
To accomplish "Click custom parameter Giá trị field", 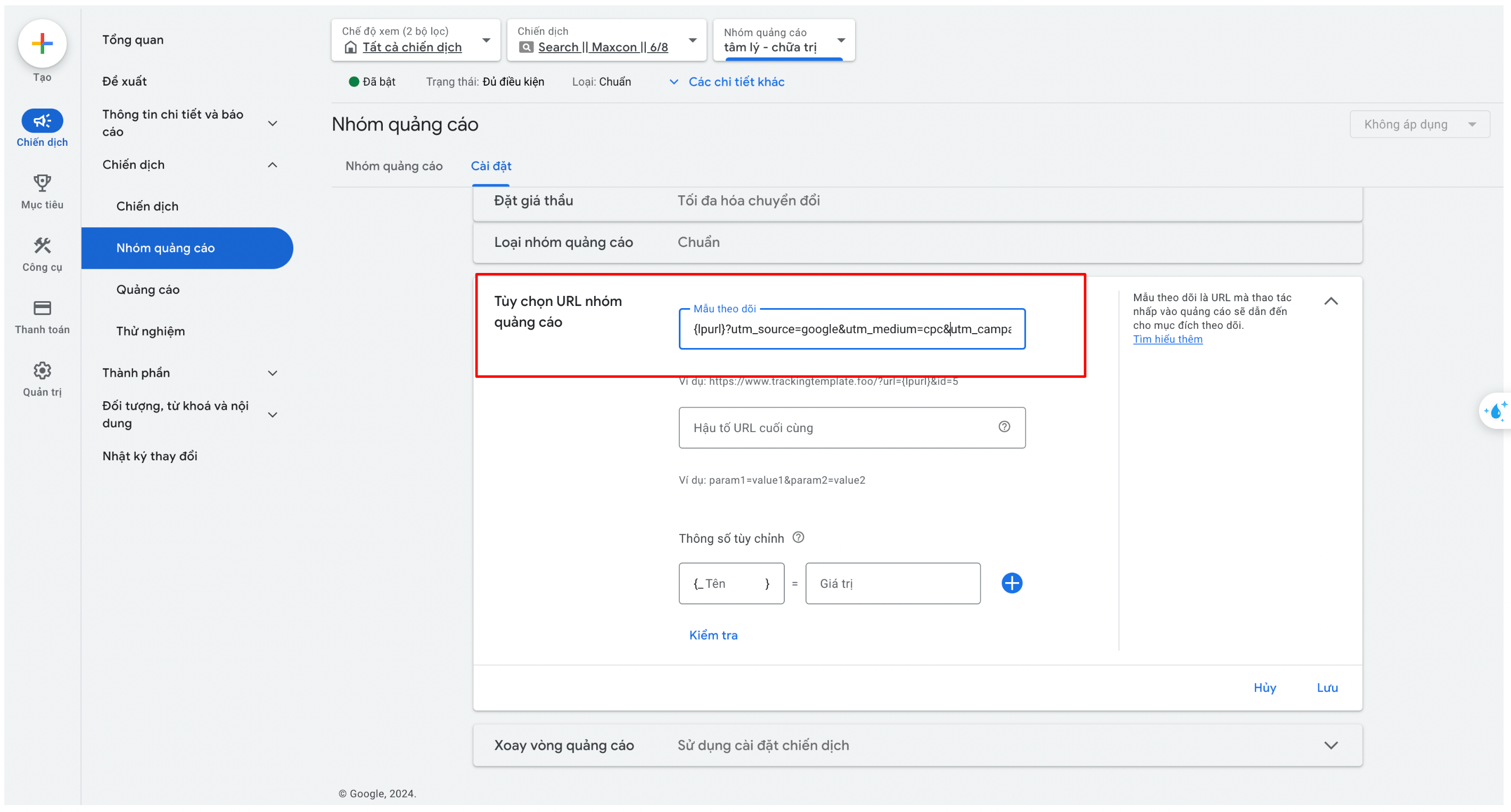I will 893,583.
